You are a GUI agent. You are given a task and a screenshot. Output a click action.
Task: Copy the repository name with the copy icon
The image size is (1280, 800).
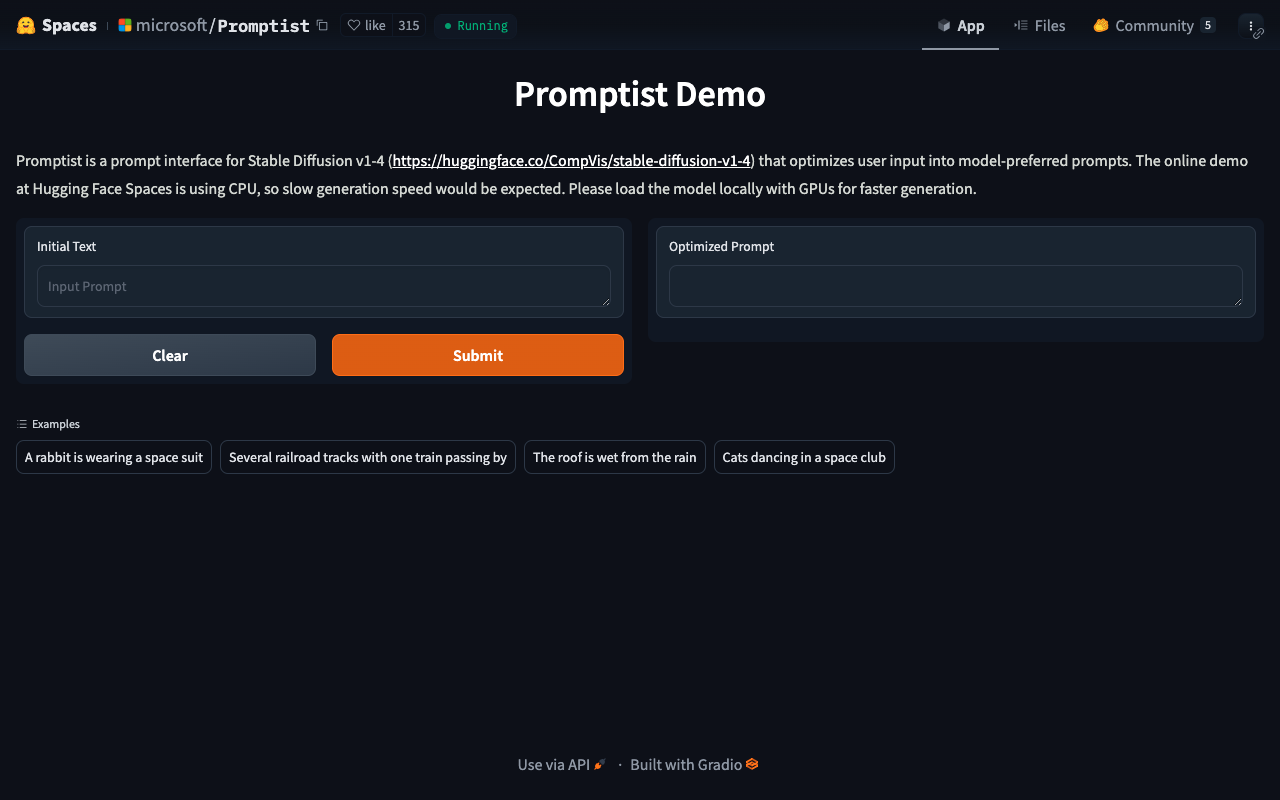[322, 26]
